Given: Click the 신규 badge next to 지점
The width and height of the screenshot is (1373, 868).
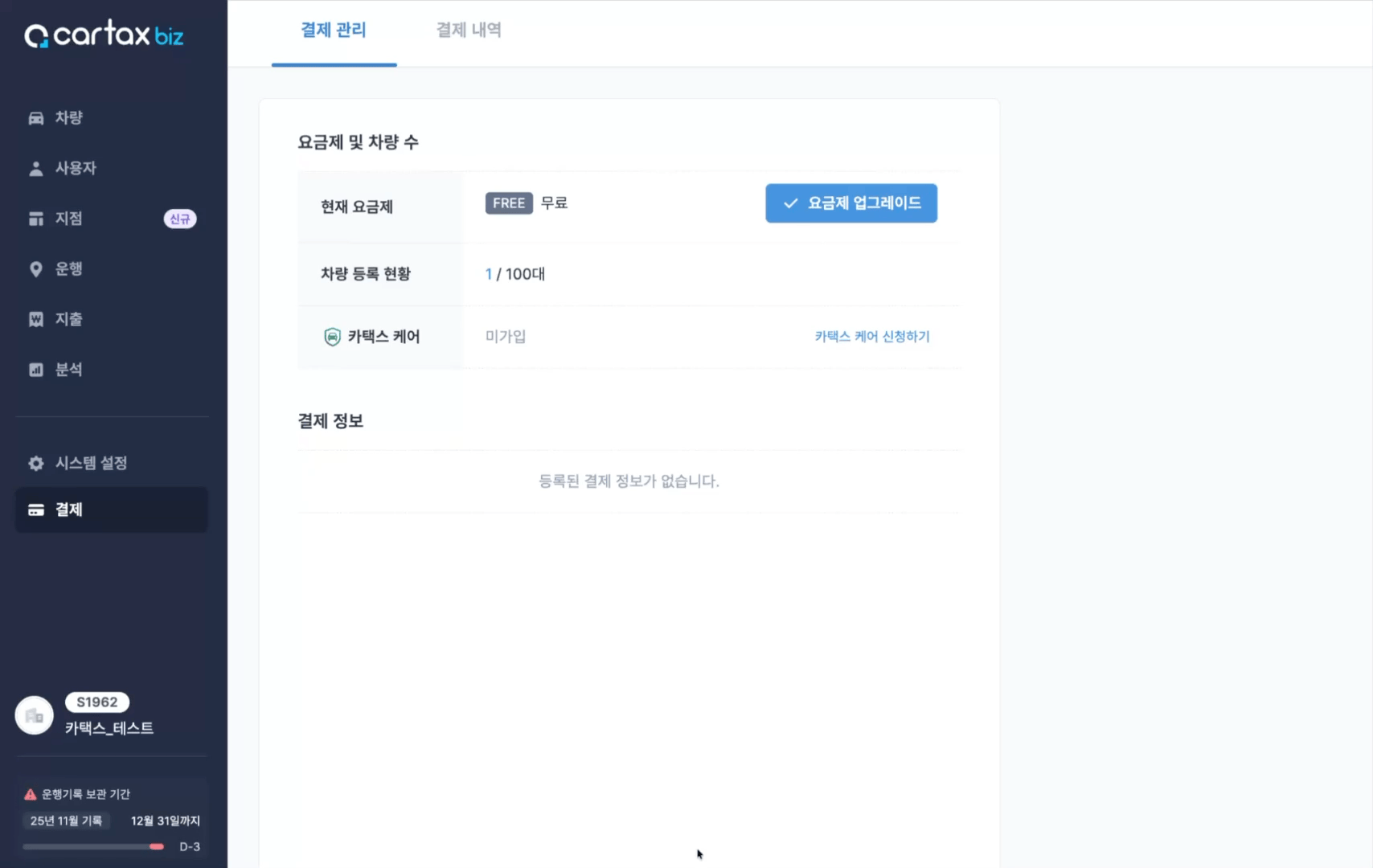Looking at the screenshot, I should pyautogui.click(x=180, y=219).
